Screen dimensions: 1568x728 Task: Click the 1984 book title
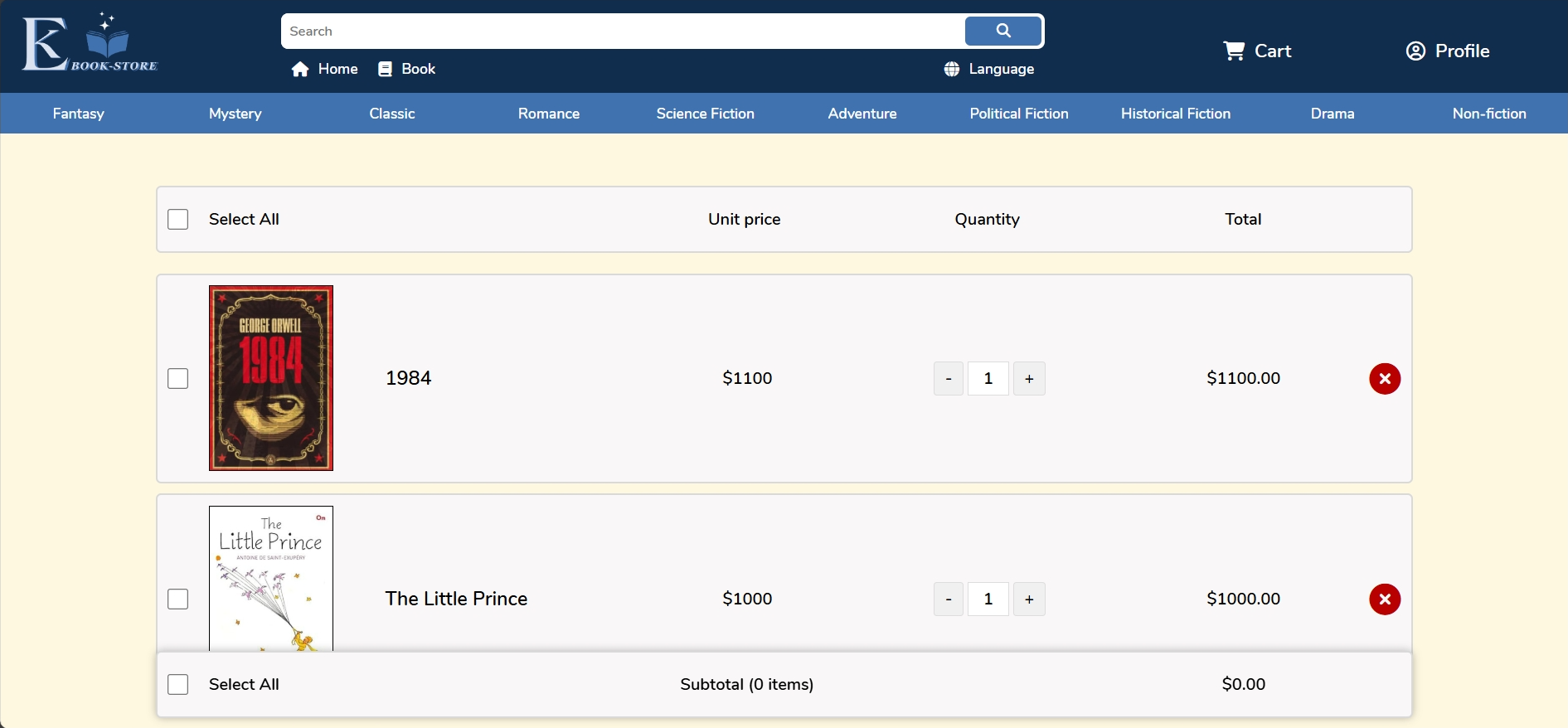408,379
